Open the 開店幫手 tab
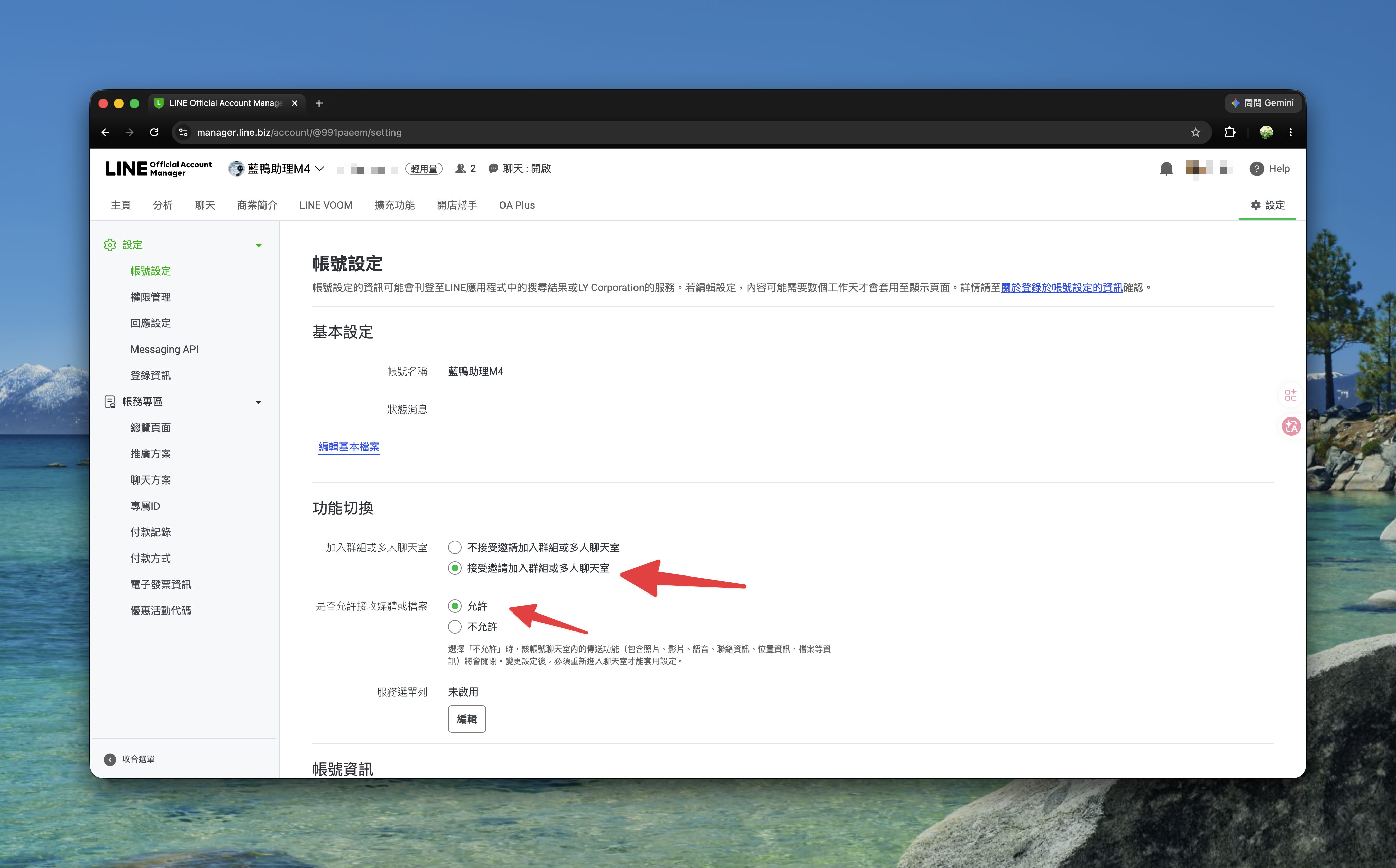 coord(457,206)
